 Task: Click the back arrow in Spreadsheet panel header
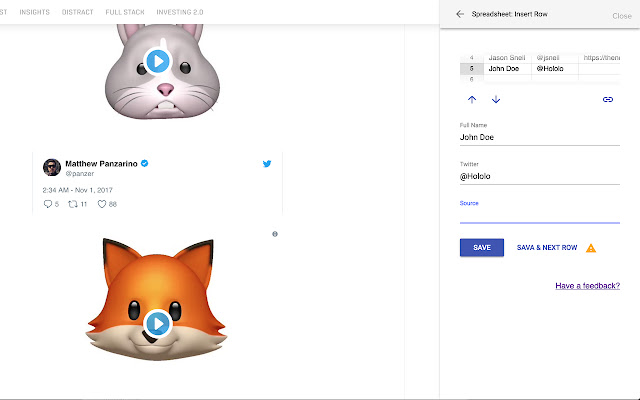tap(460, 14)
